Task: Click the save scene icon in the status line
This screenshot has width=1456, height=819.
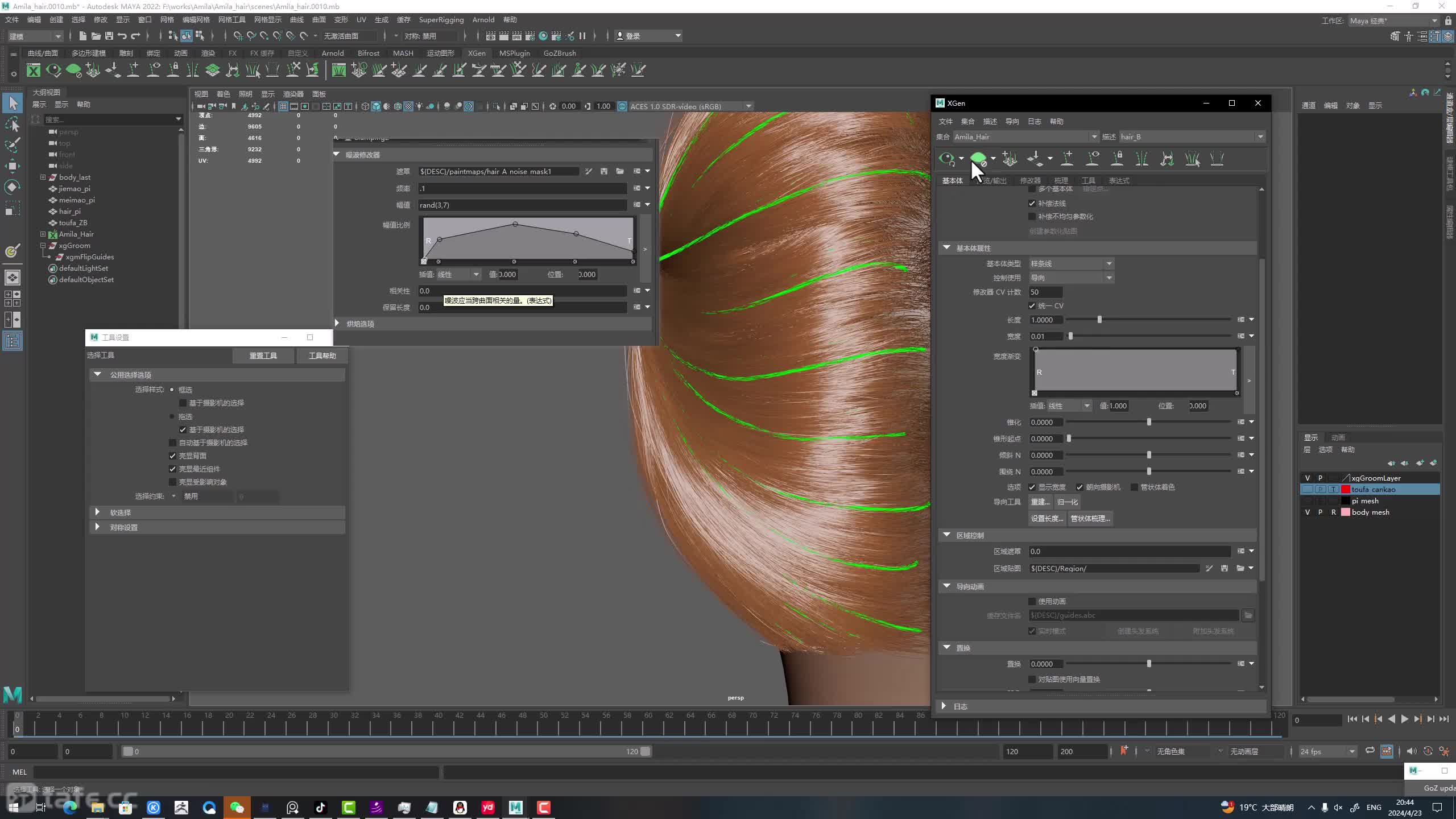Action: [x=109, y=36]
